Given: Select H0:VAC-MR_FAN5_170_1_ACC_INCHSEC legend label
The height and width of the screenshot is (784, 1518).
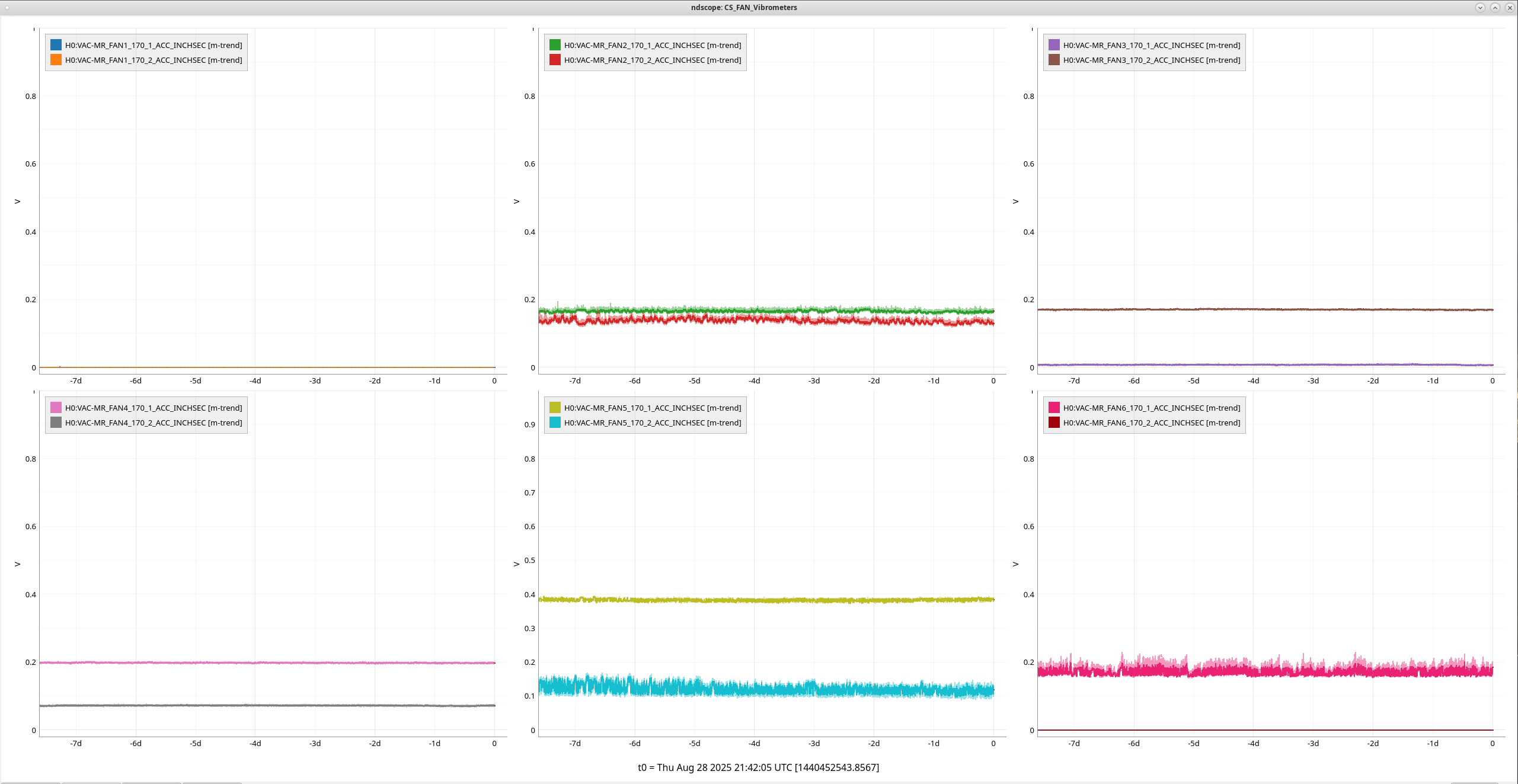Looking at the screenshot, I should pos(653,408).
